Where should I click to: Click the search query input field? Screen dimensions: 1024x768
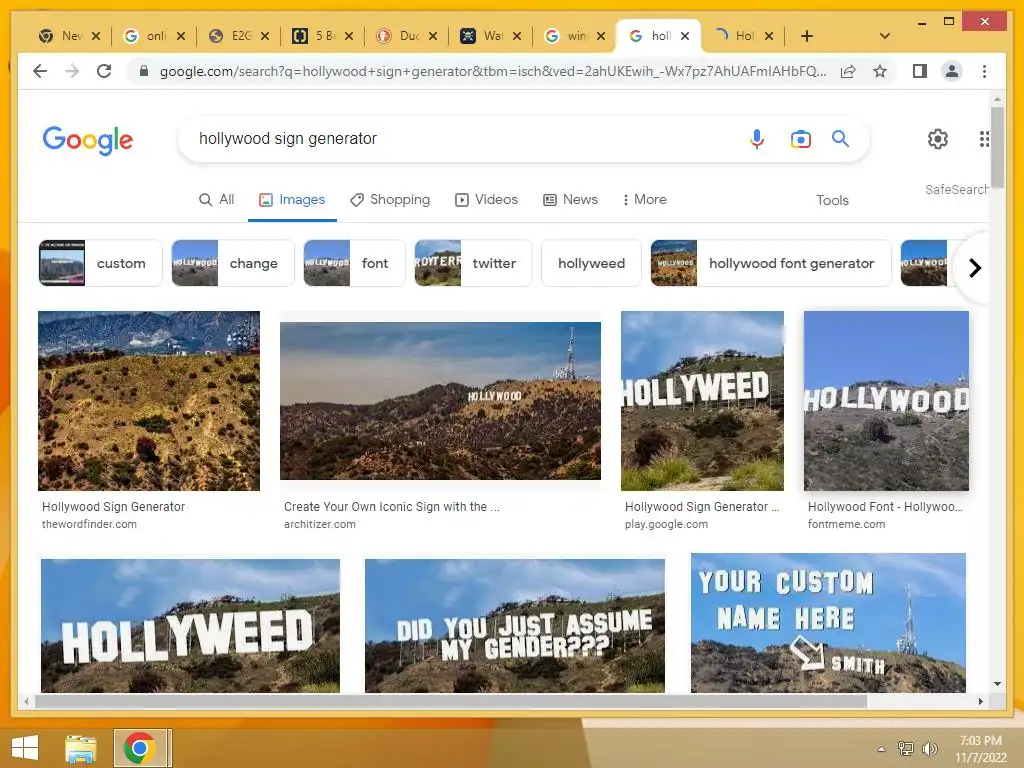coord(457,138)
